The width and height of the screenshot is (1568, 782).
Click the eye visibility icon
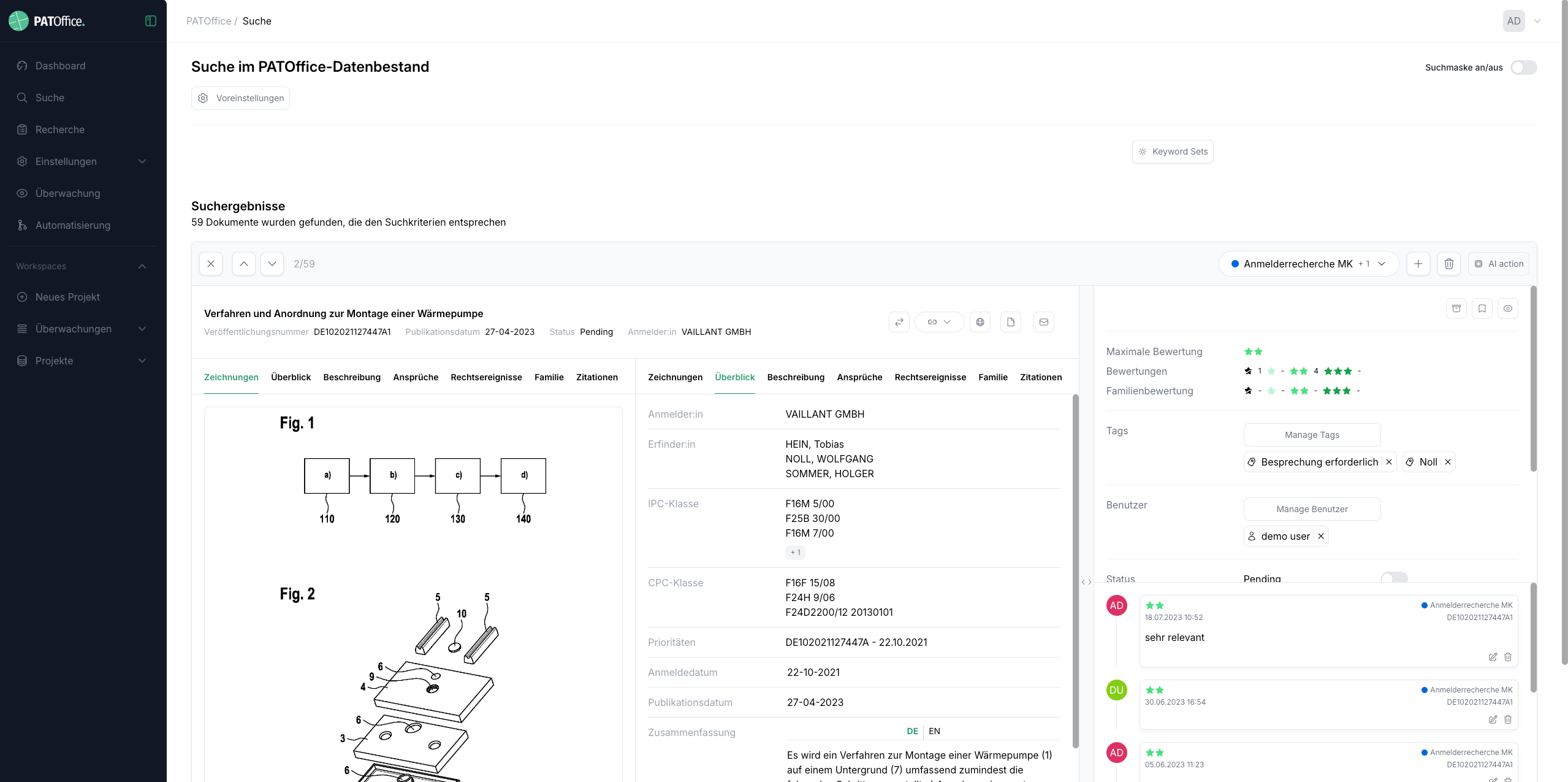(1507, 309)
